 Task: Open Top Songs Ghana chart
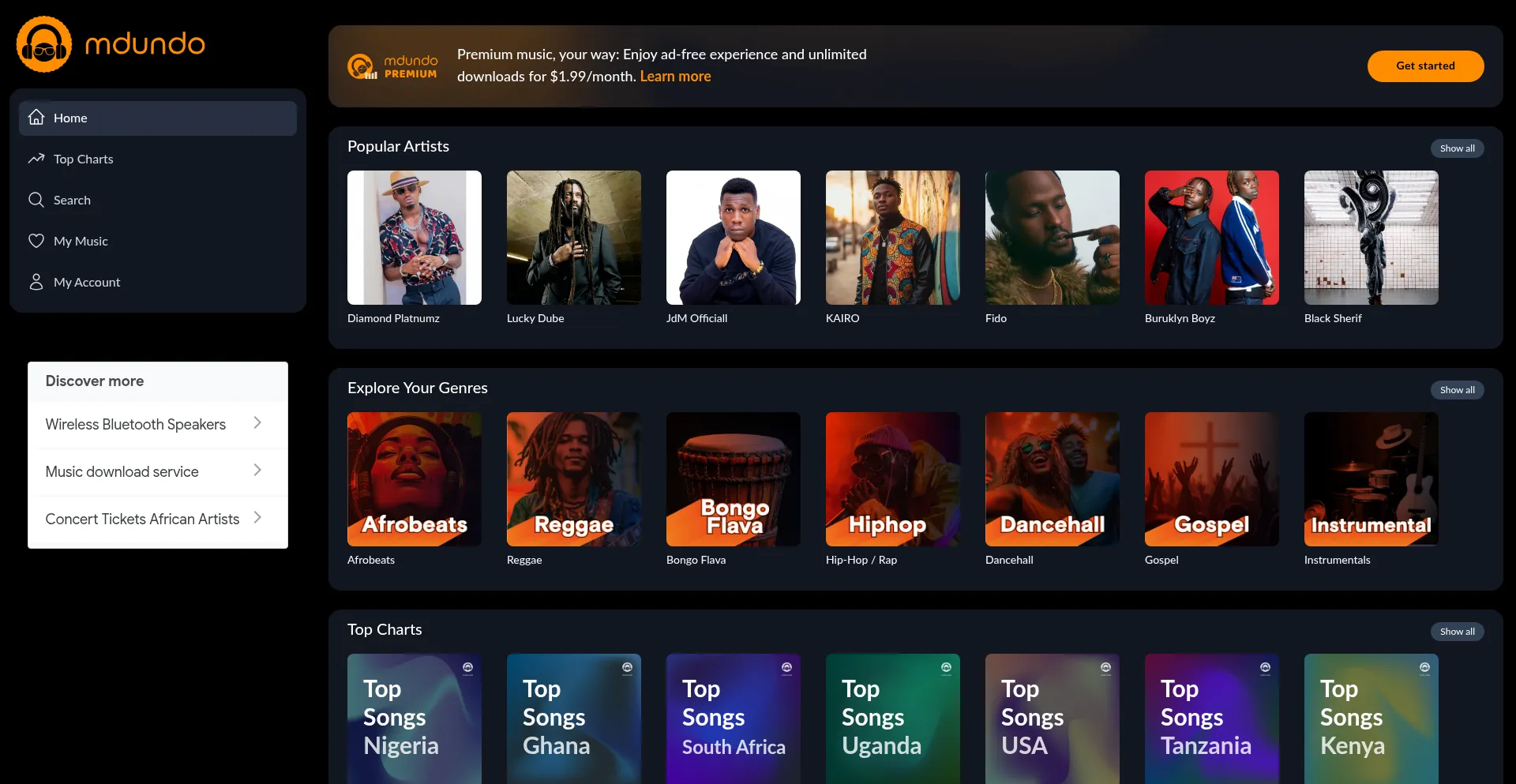tap(574, 718)
